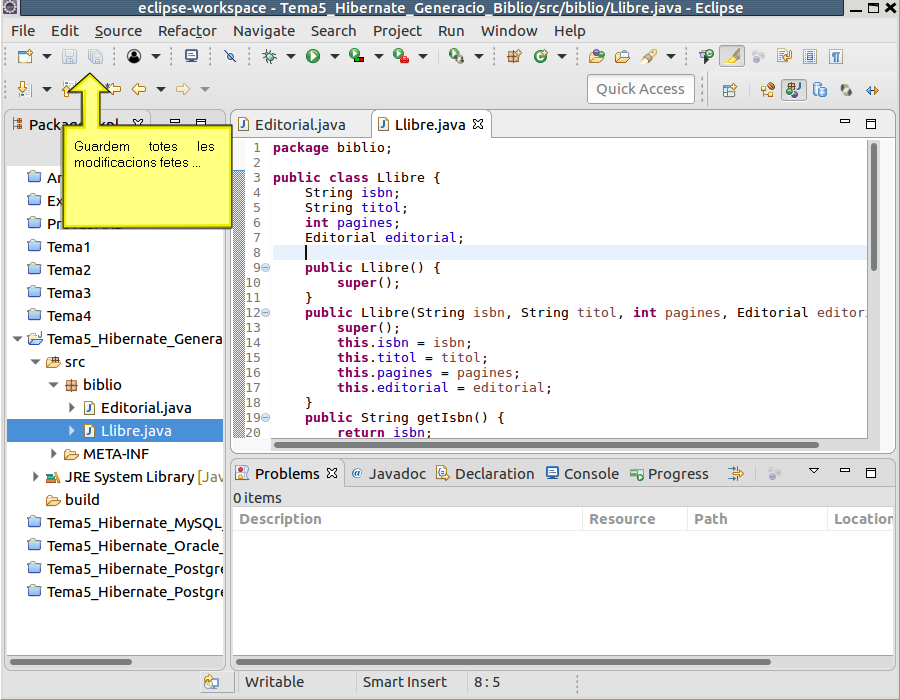Select Tema5_Hibernate_MySQL project in explorer
Viewport: 900px width, 700px height.
point(133,523)
